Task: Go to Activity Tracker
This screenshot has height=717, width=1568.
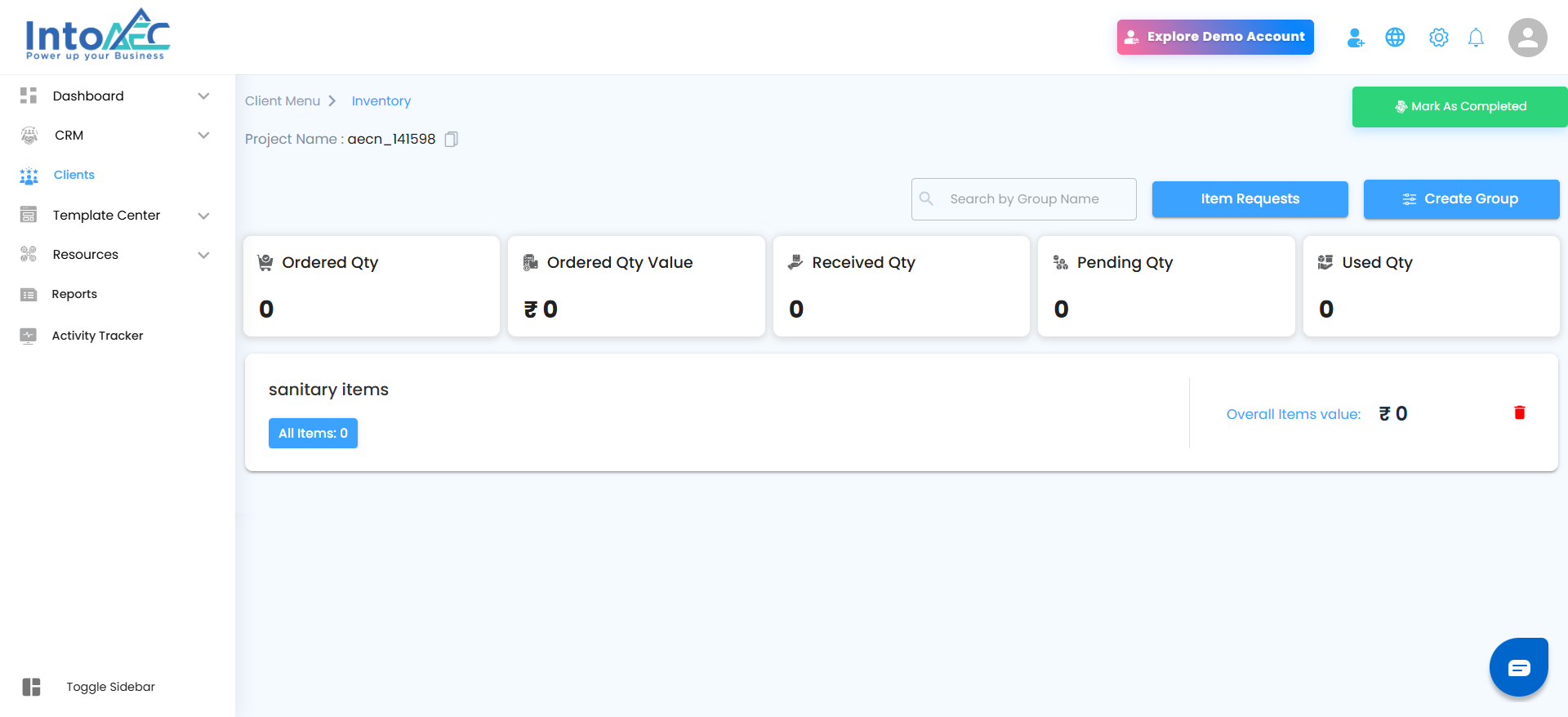Action: pos(97,336)
